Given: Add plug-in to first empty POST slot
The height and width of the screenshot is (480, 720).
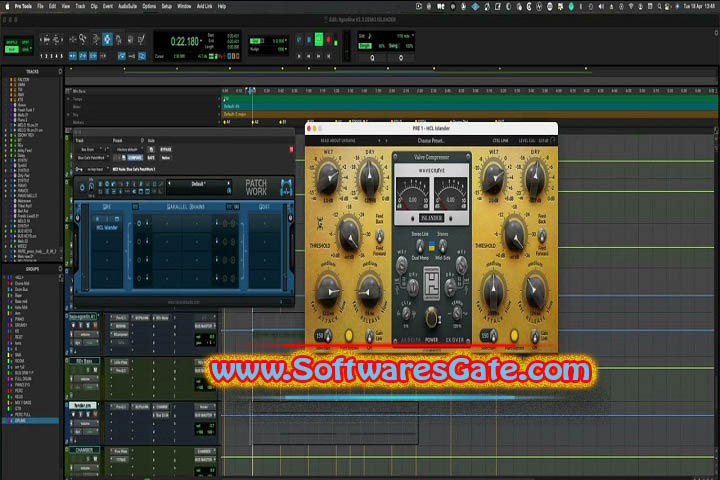Looking at the screenshot, I should click(x=264, y=224).
